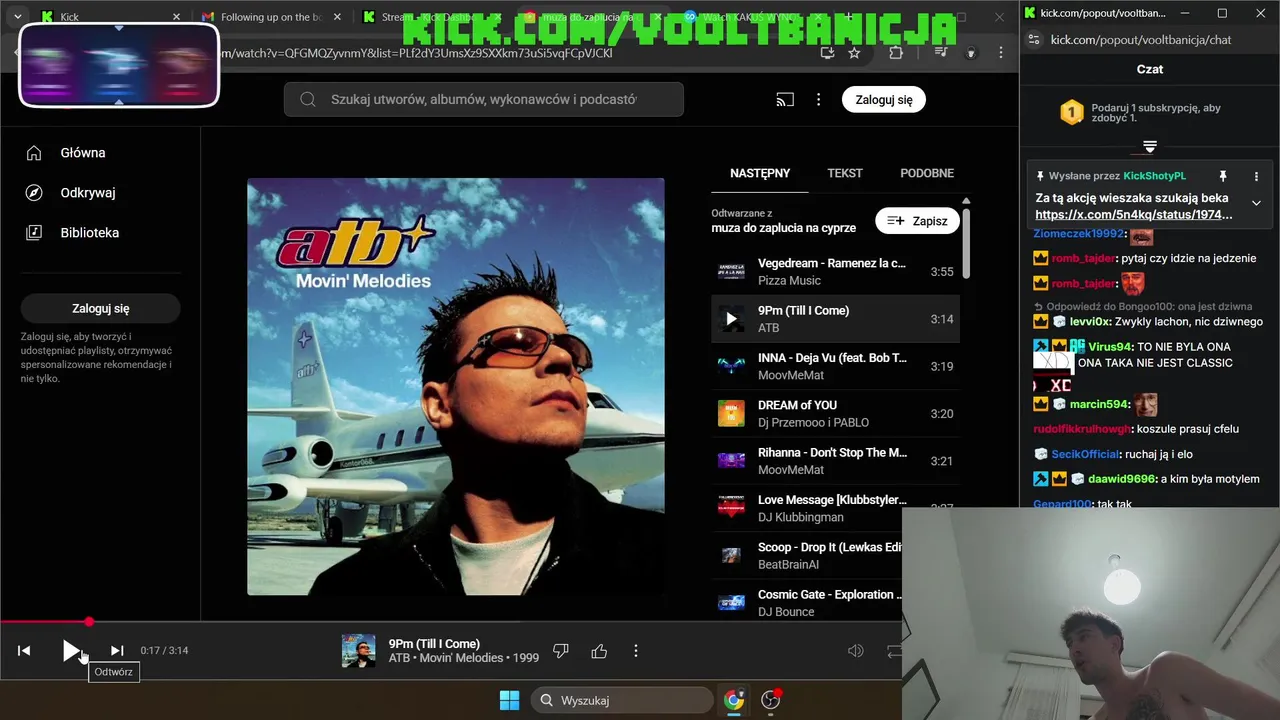The height and width of the screenshot is (720, 1280).
Task: Click the search field Szukaj utworów
Action: click(x=484, y=99)
